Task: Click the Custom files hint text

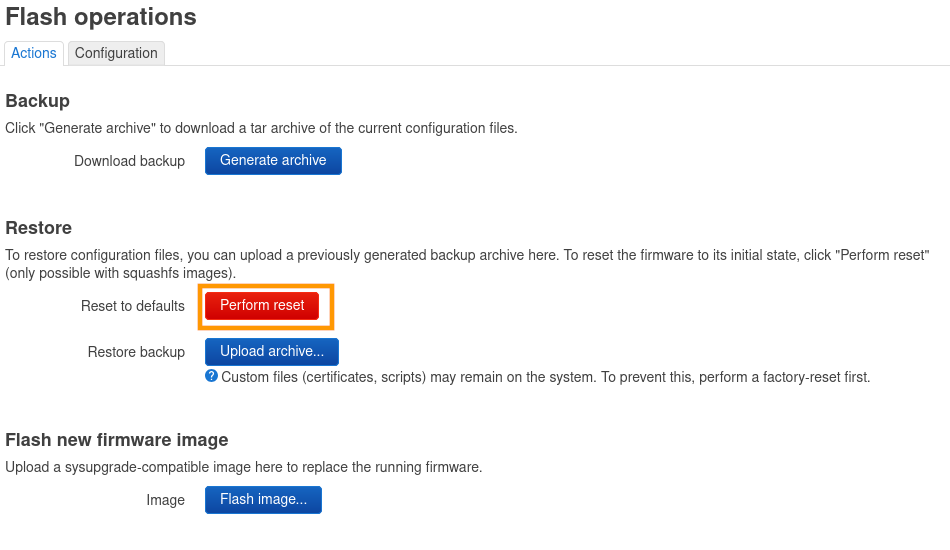Action: tap(545, 377)
